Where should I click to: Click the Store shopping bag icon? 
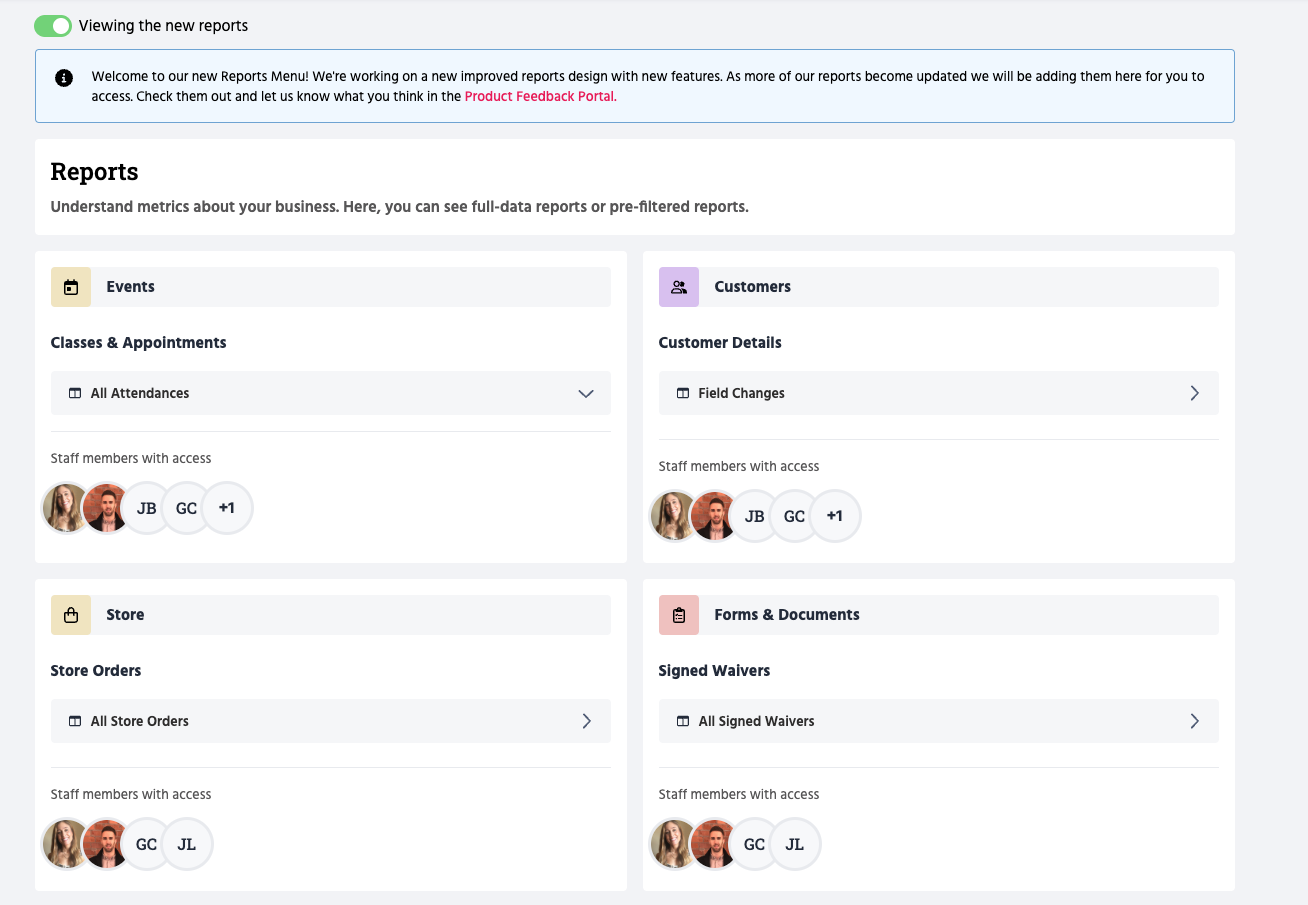coord(71,615)
